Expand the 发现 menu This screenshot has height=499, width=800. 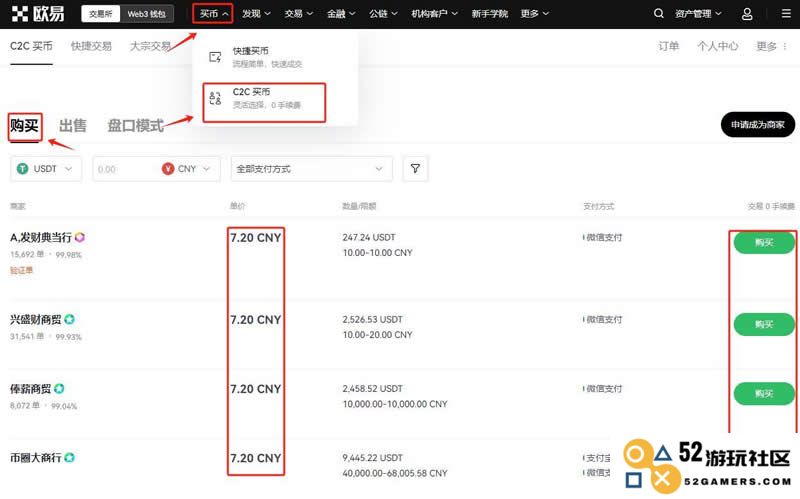256,14
